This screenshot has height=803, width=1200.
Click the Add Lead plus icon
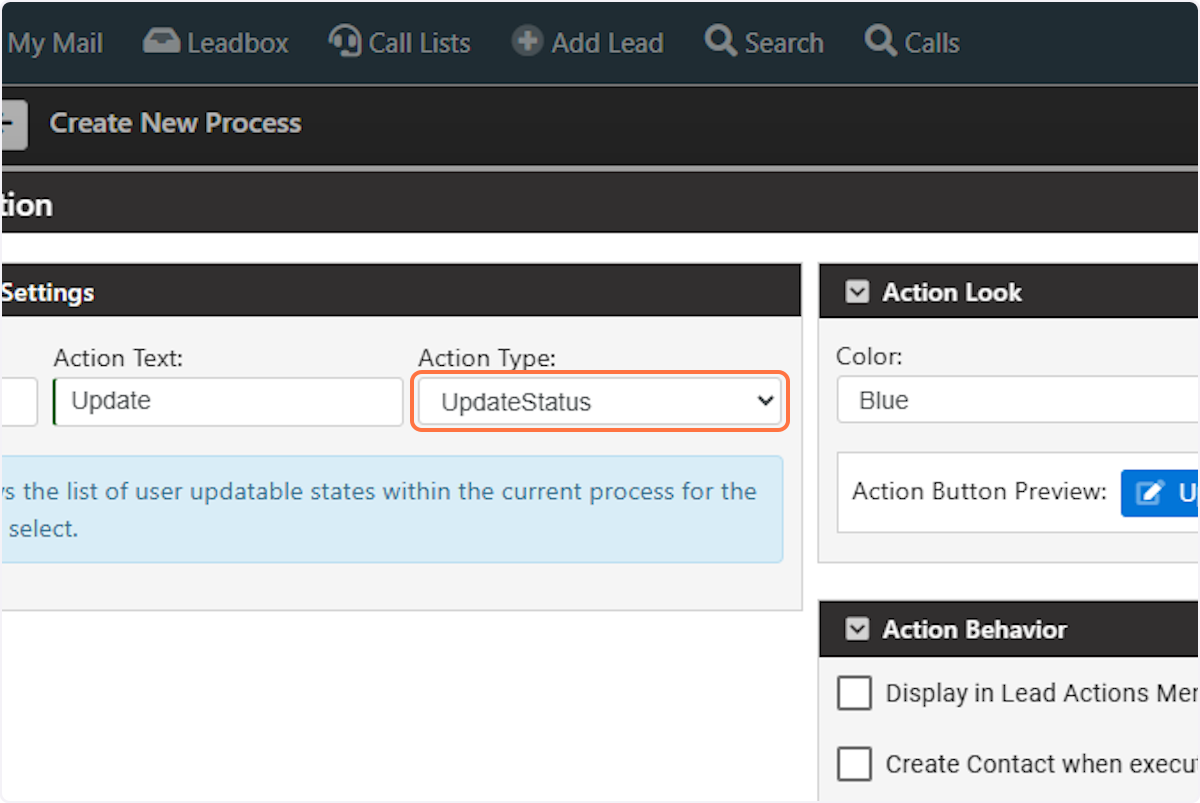pyautogui.click(x=527, y=42)
